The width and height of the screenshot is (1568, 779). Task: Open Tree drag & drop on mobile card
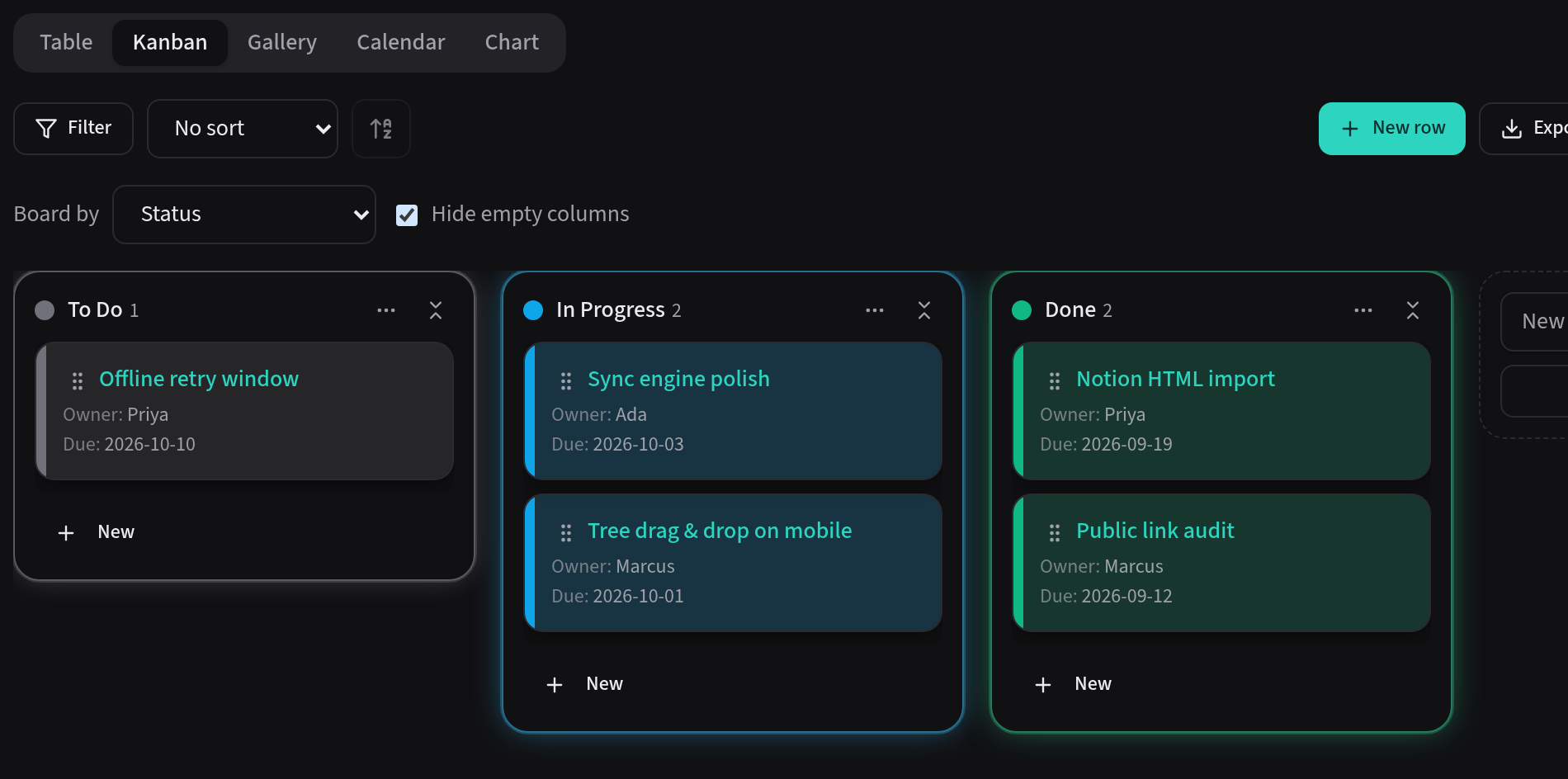720,531
